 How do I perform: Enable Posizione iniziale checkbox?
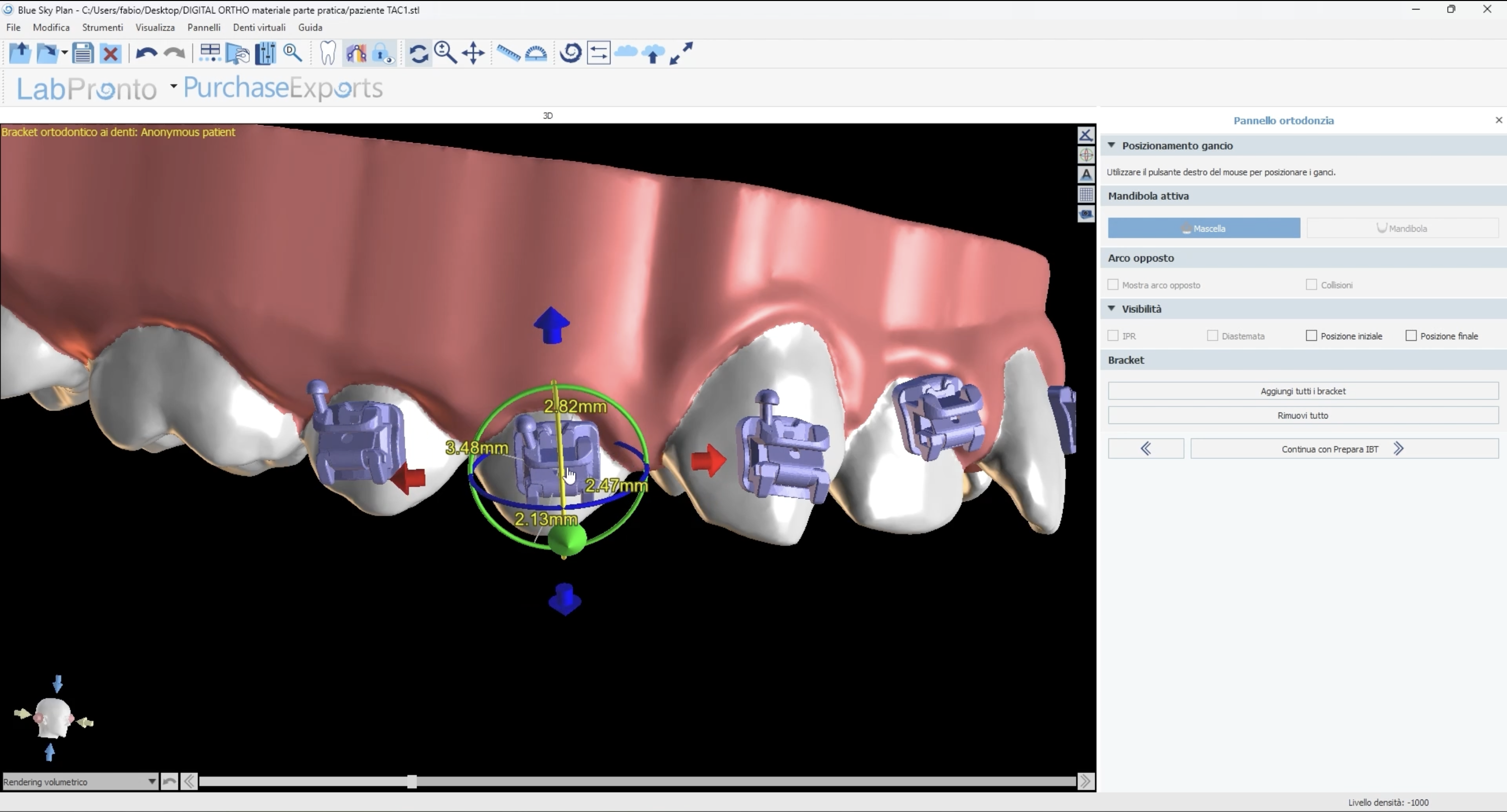(1311, 336)
